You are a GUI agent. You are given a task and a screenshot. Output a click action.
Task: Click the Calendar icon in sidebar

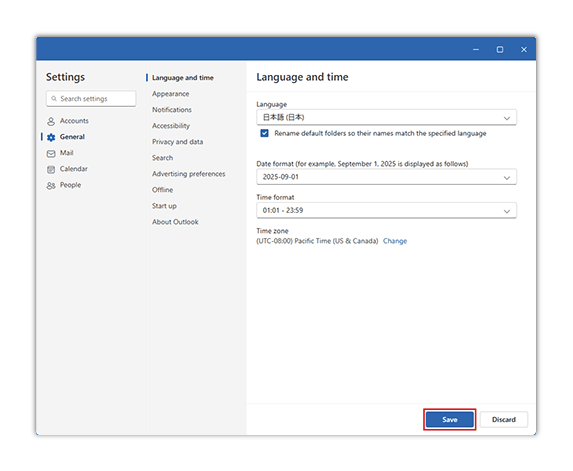pyautogui.click(x=51, y=169)
